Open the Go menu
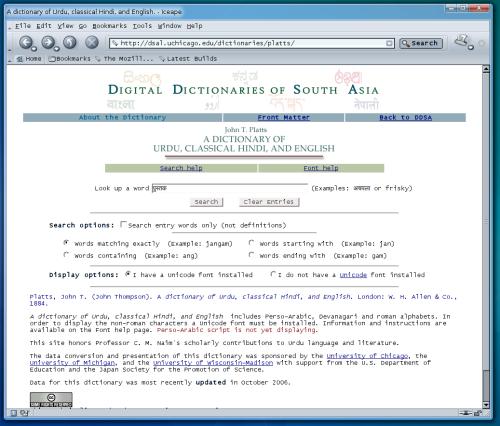Screen dimensions: 500x426 pos(83,26)
